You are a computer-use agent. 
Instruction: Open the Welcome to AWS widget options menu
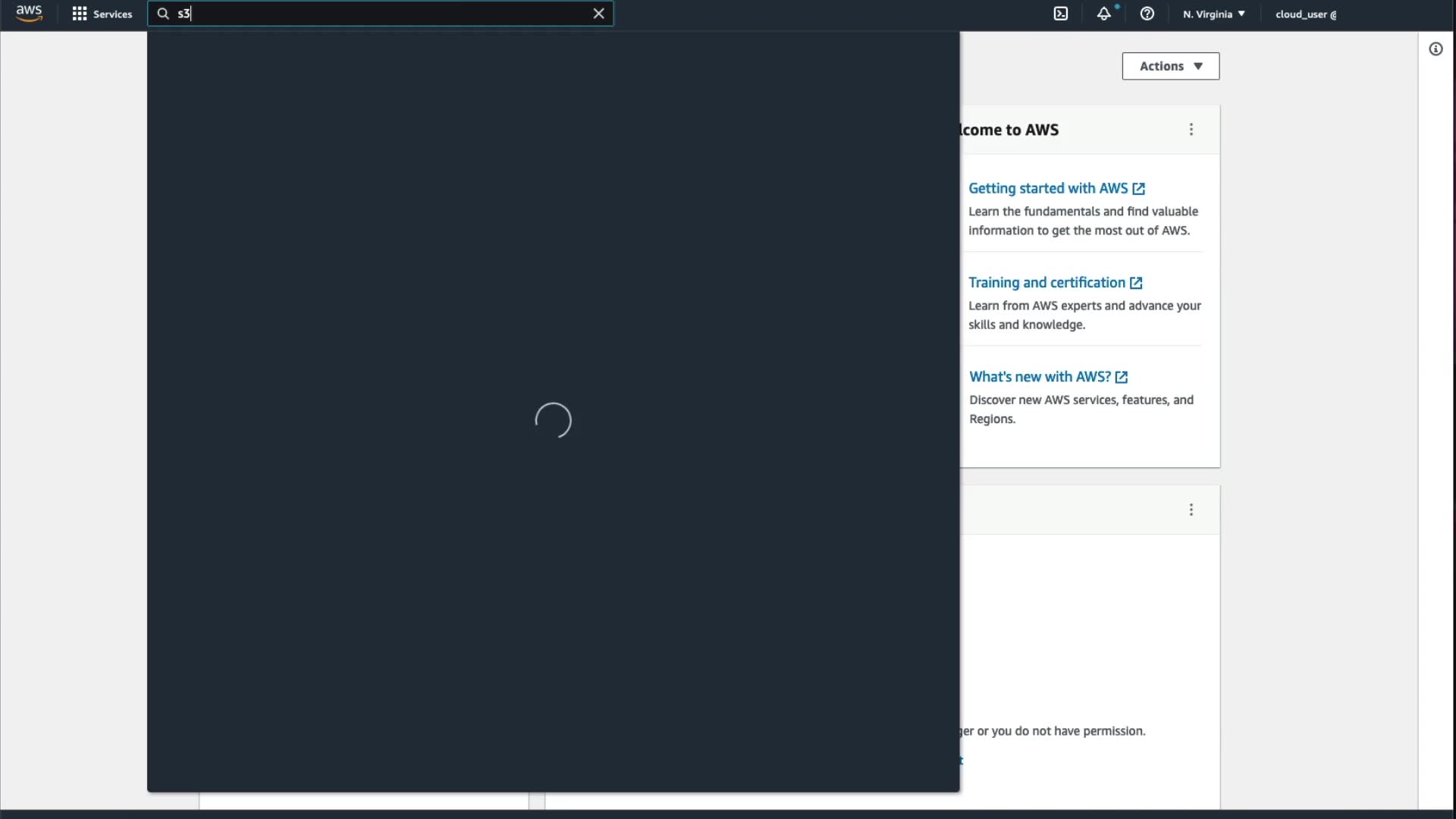[x=1191, y=130]
